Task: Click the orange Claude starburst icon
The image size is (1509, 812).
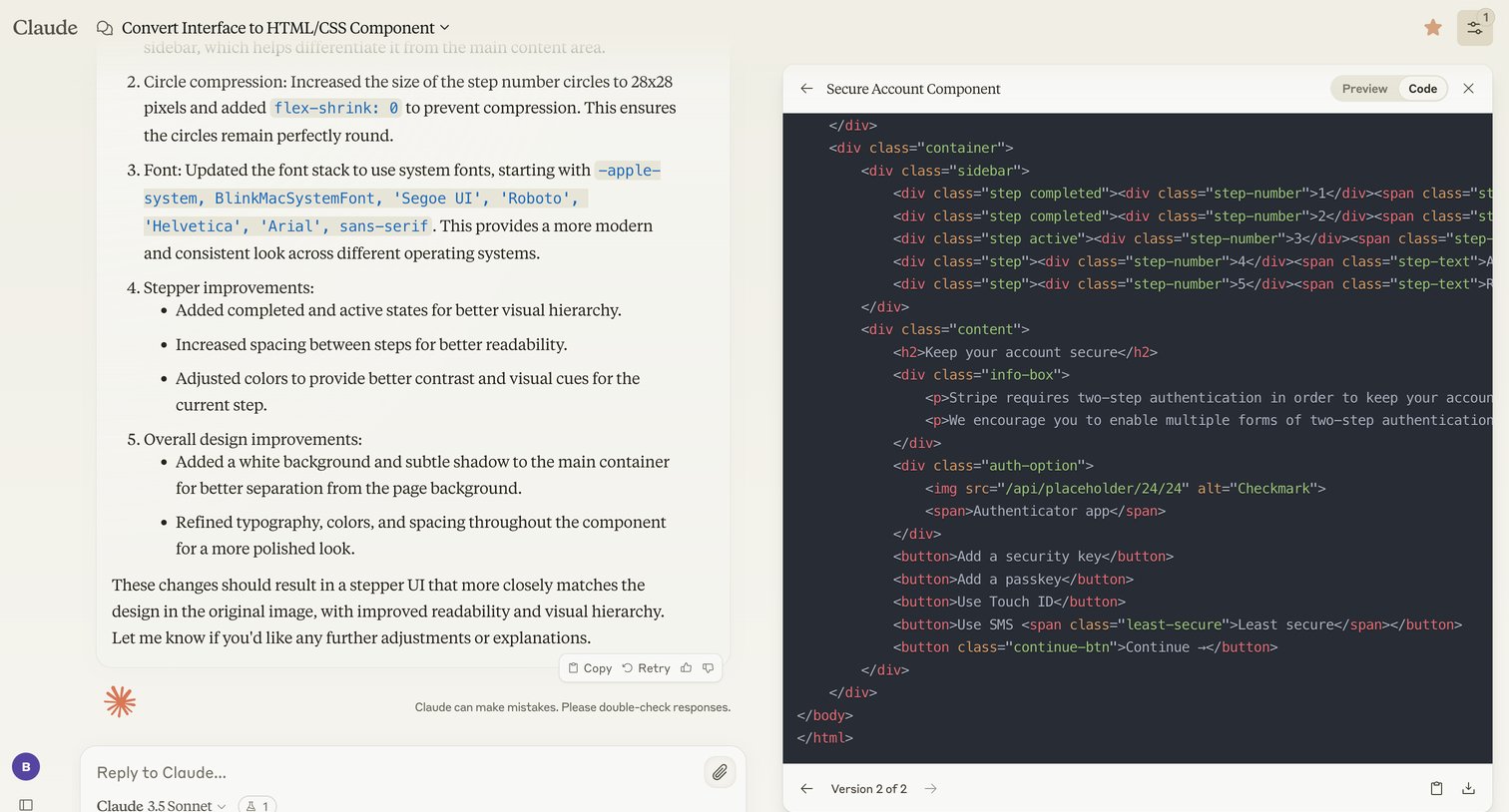Action: pos(120,701)
